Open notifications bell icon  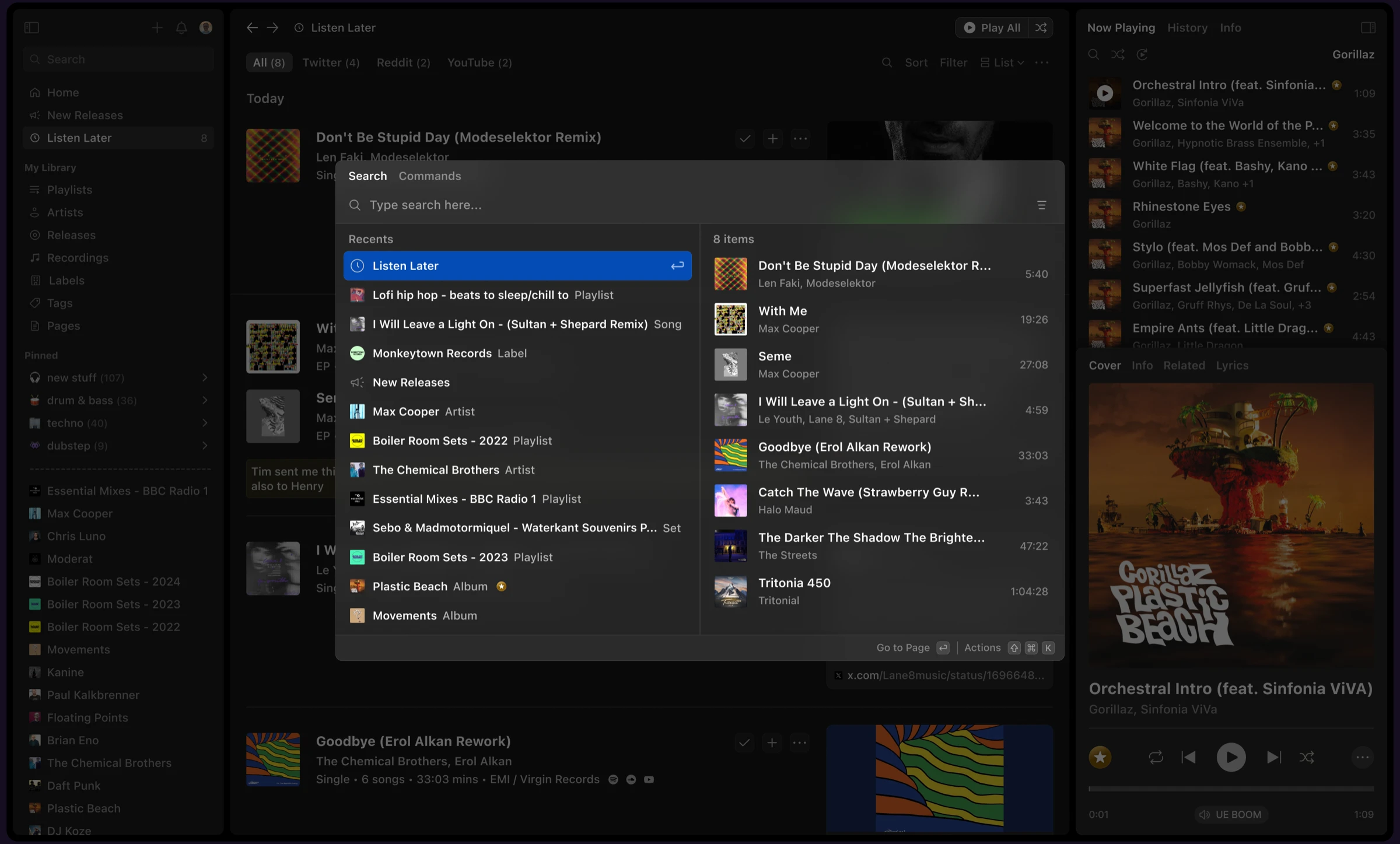pyautogui.click(x=181, y=27)
